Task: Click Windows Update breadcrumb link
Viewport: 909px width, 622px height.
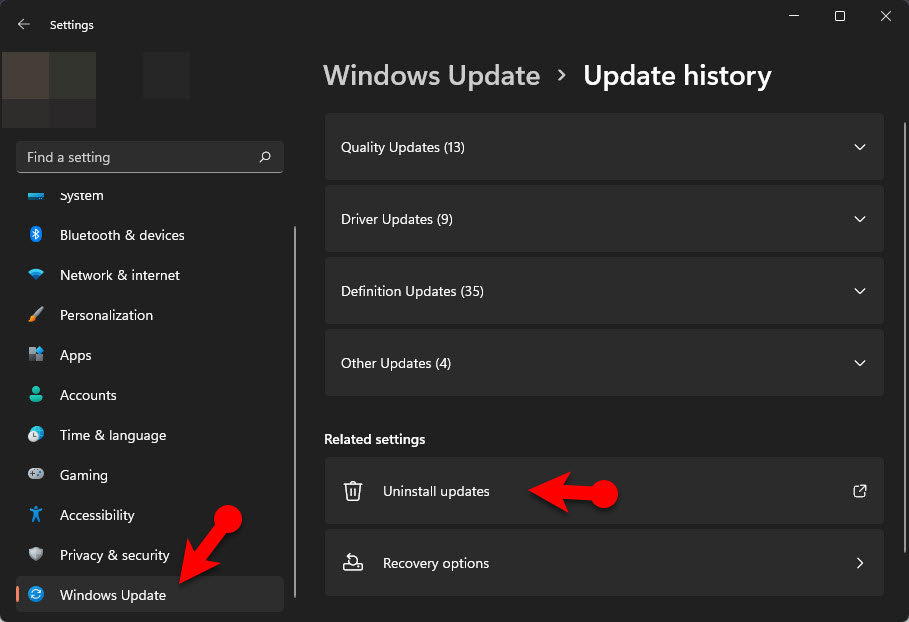Action: pos(431,75)
